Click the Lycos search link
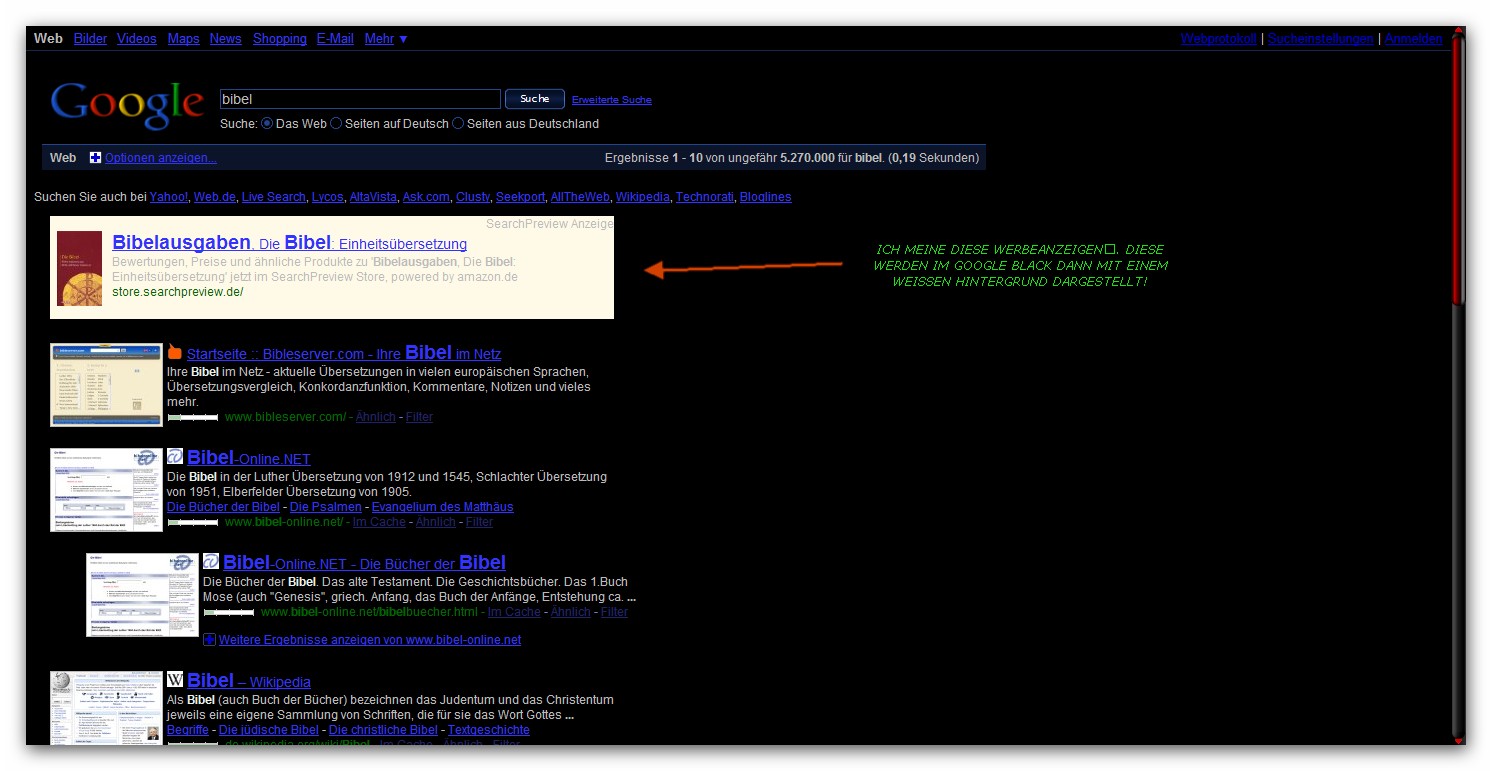Image resolution: width=1492 pixels, height=771 pixels. [x=327, y=197]
